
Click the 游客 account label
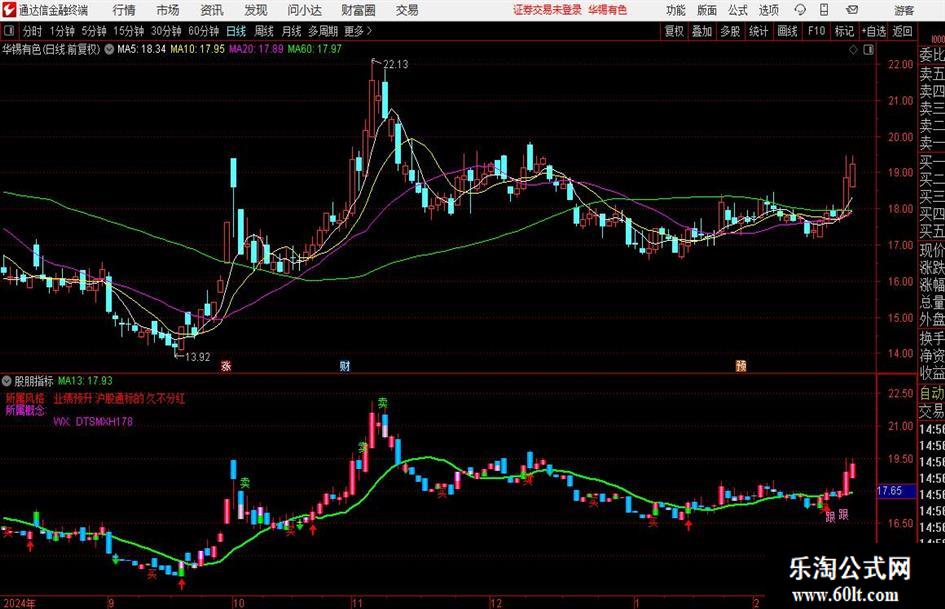pos(903,10)
